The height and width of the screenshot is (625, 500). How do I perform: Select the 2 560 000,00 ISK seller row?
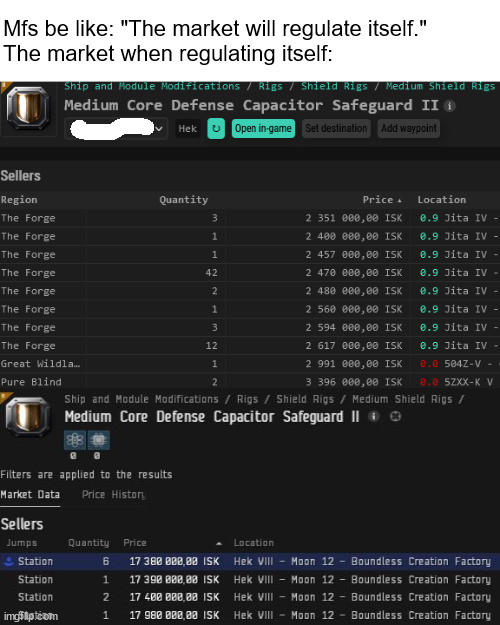coord(250,309)
